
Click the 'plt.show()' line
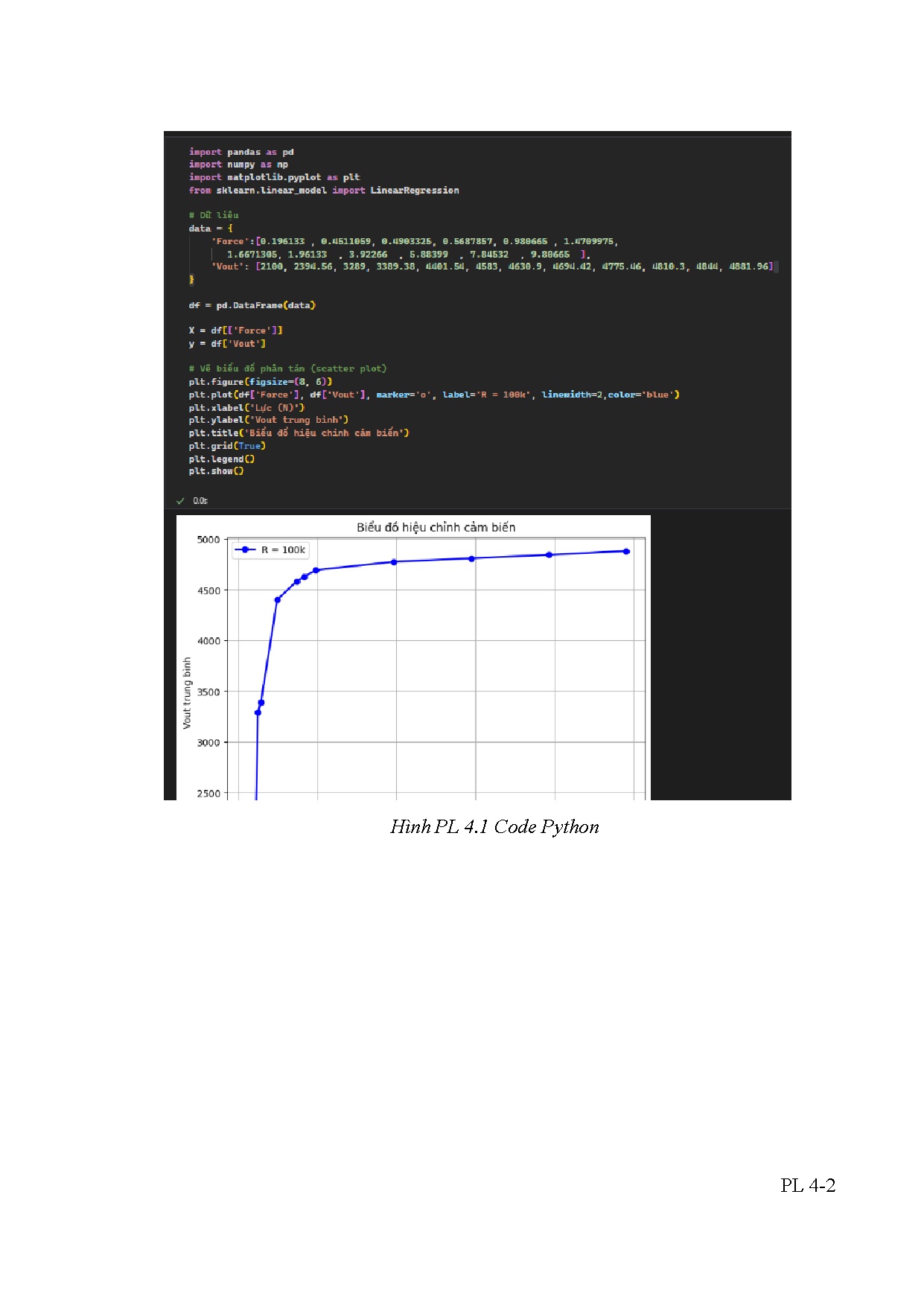[x=216, y=471]
